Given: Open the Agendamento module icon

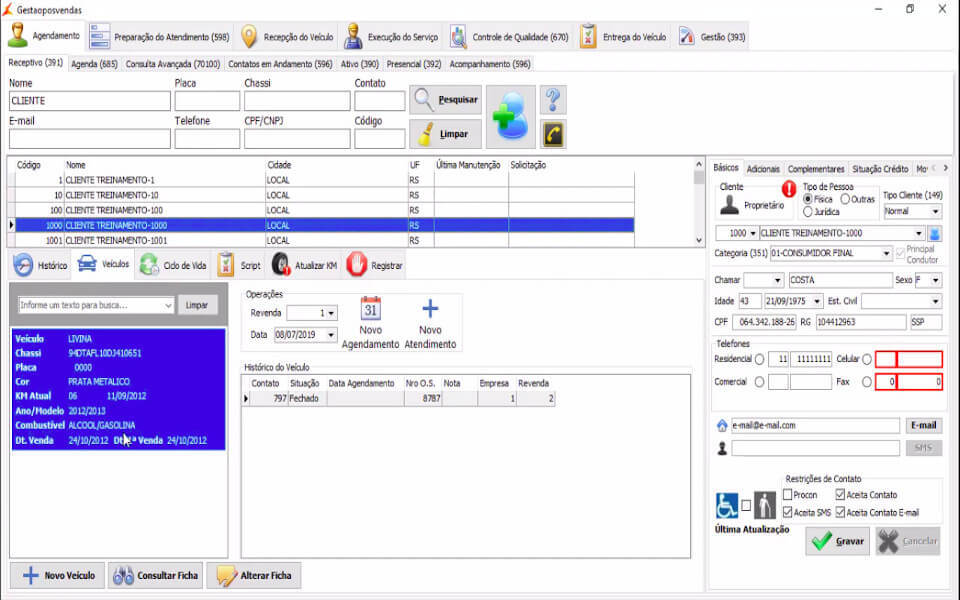Looking at the screenshot, I should pyautogui.click(x=18, y=36).
